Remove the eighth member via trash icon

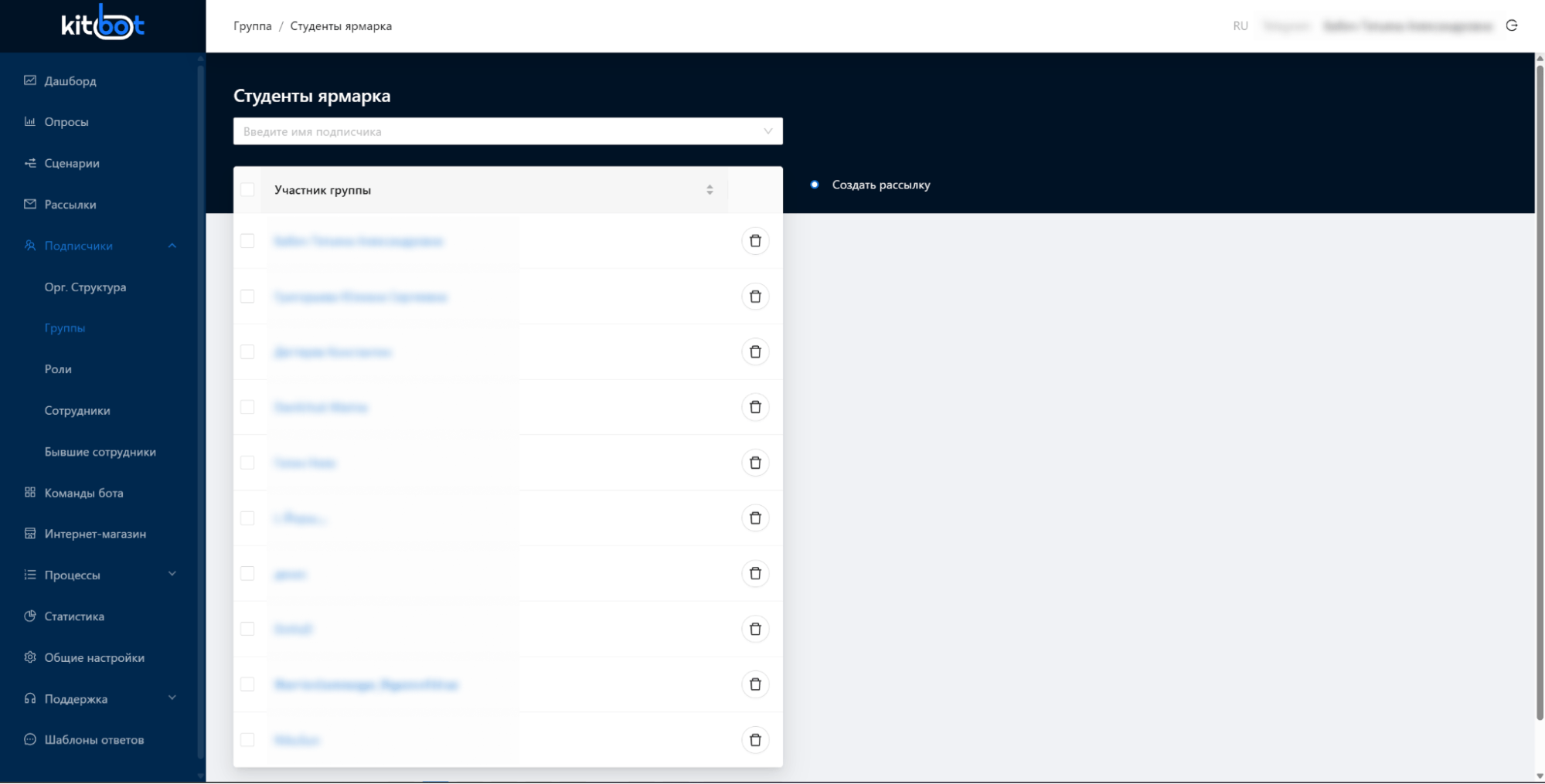pos(755,629)
